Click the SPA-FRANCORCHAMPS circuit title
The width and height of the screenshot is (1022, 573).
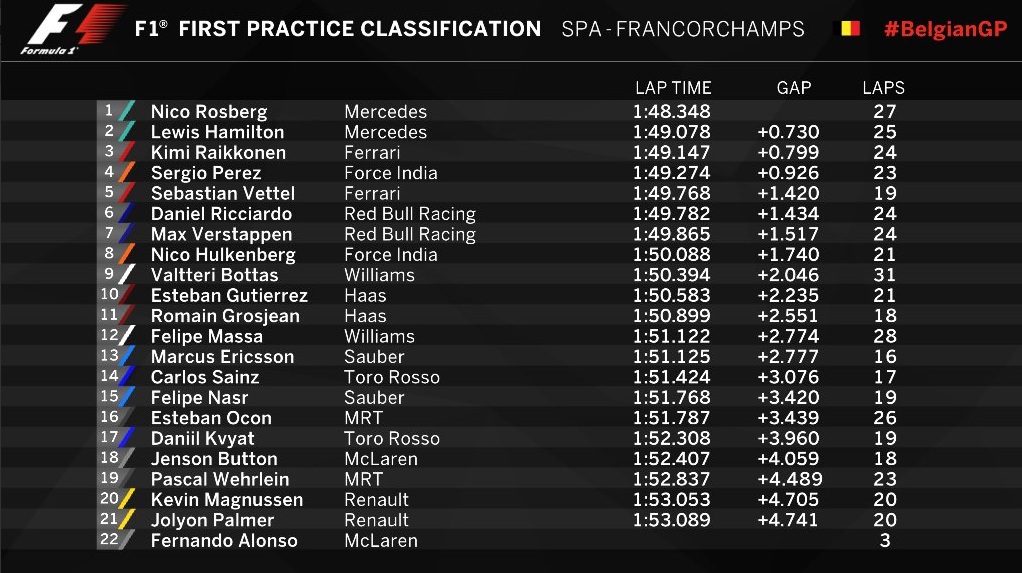pyautogui.click(x=683, y=29)
